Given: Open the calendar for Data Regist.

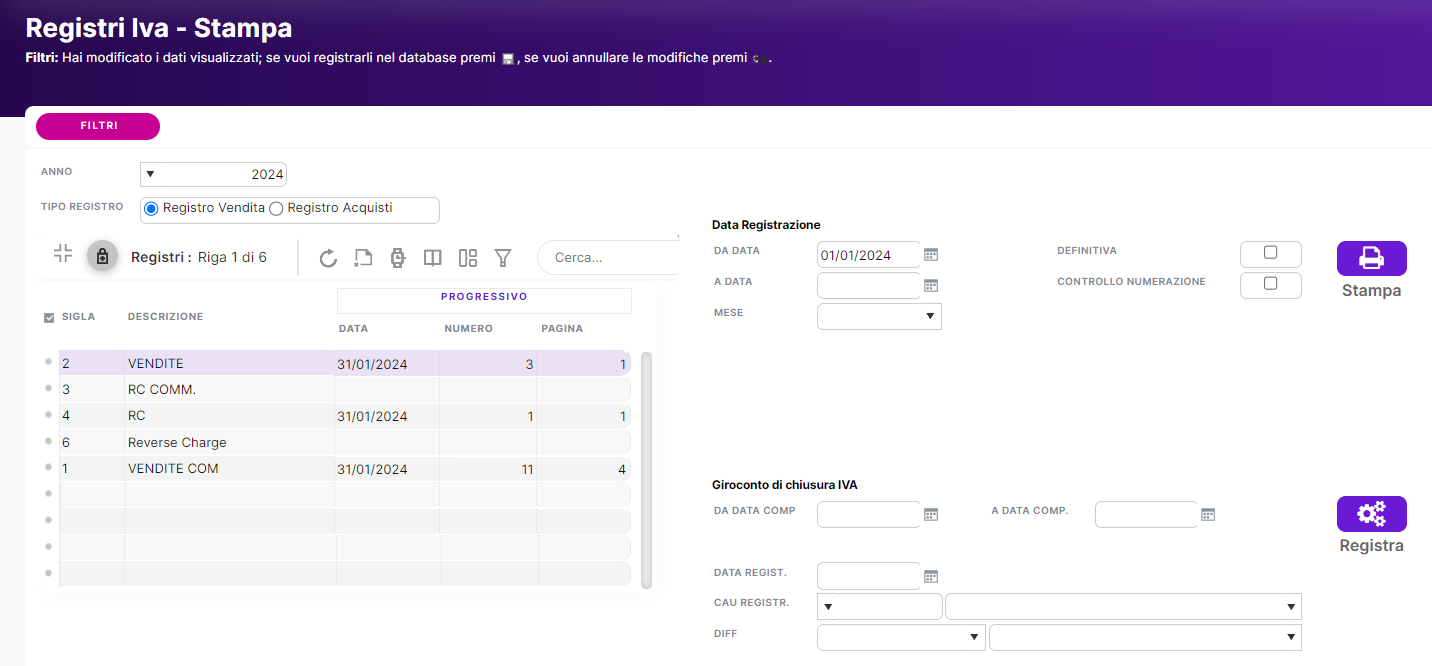Looking at the screenshot, I should [x=931, y=577].
